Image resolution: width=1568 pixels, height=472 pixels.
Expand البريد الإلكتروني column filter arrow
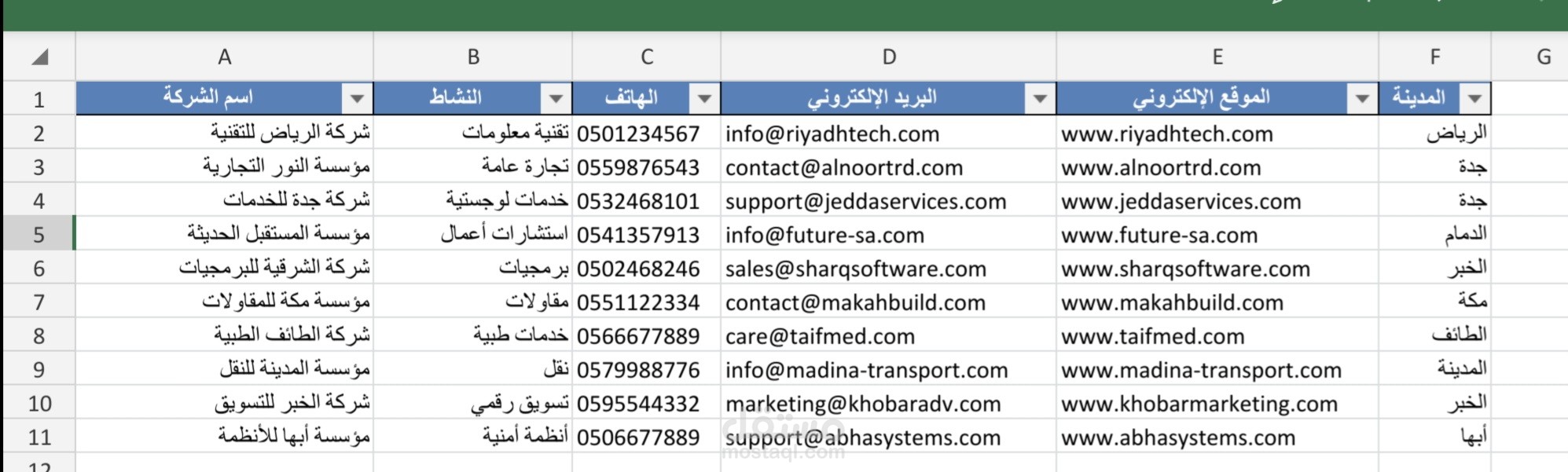[1040, 99]
